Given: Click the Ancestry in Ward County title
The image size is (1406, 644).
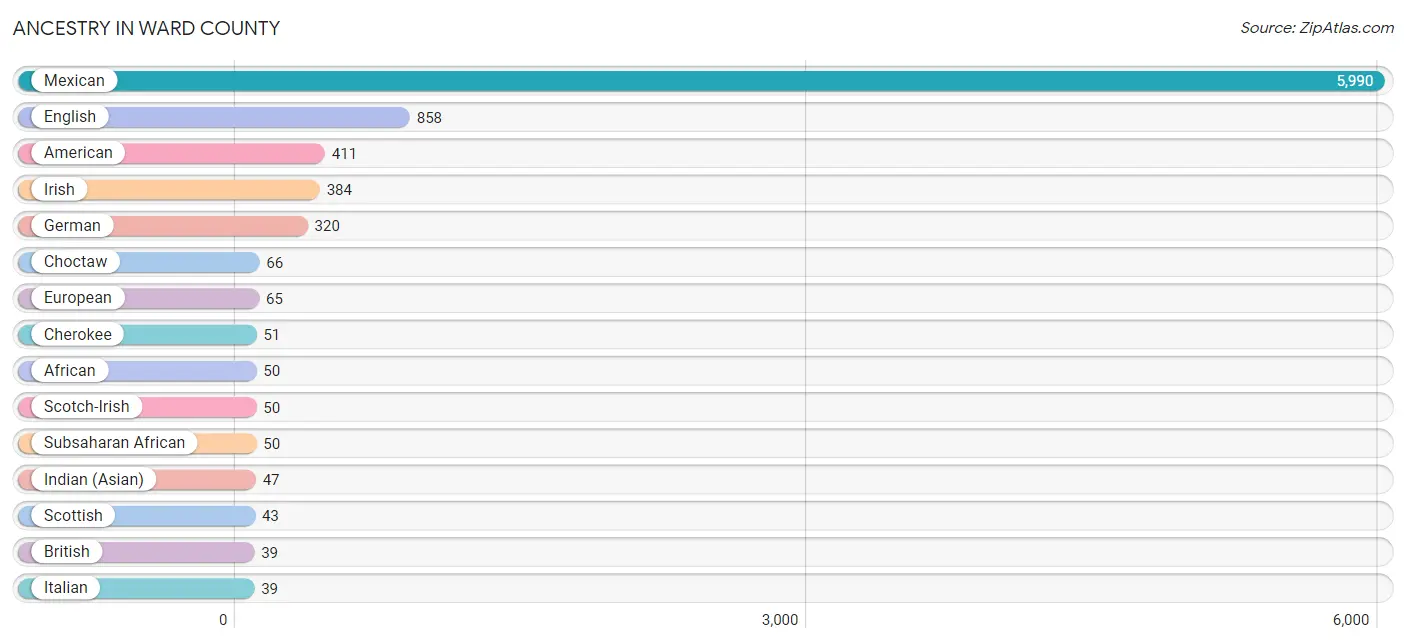Looking at the screenshot, I should [146, 28].
